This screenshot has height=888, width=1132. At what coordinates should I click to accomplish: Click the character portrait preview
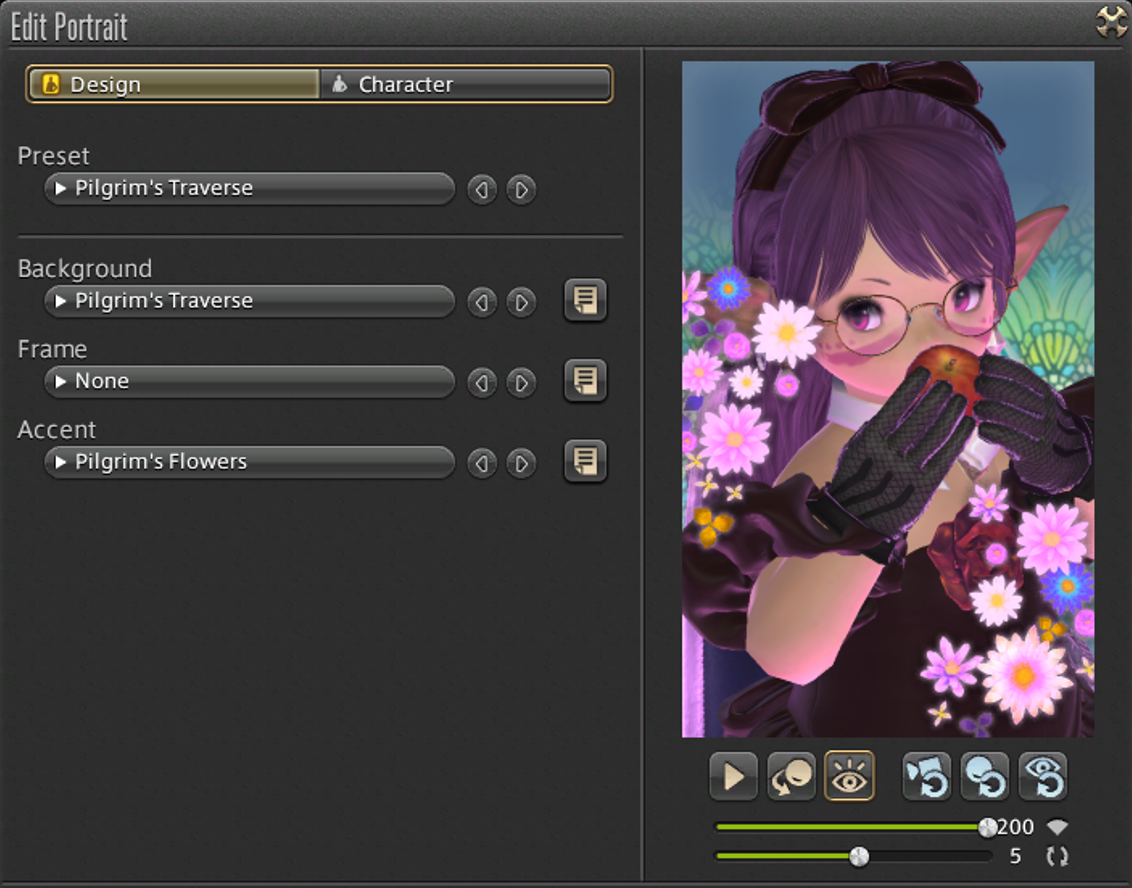click(888, 399)
